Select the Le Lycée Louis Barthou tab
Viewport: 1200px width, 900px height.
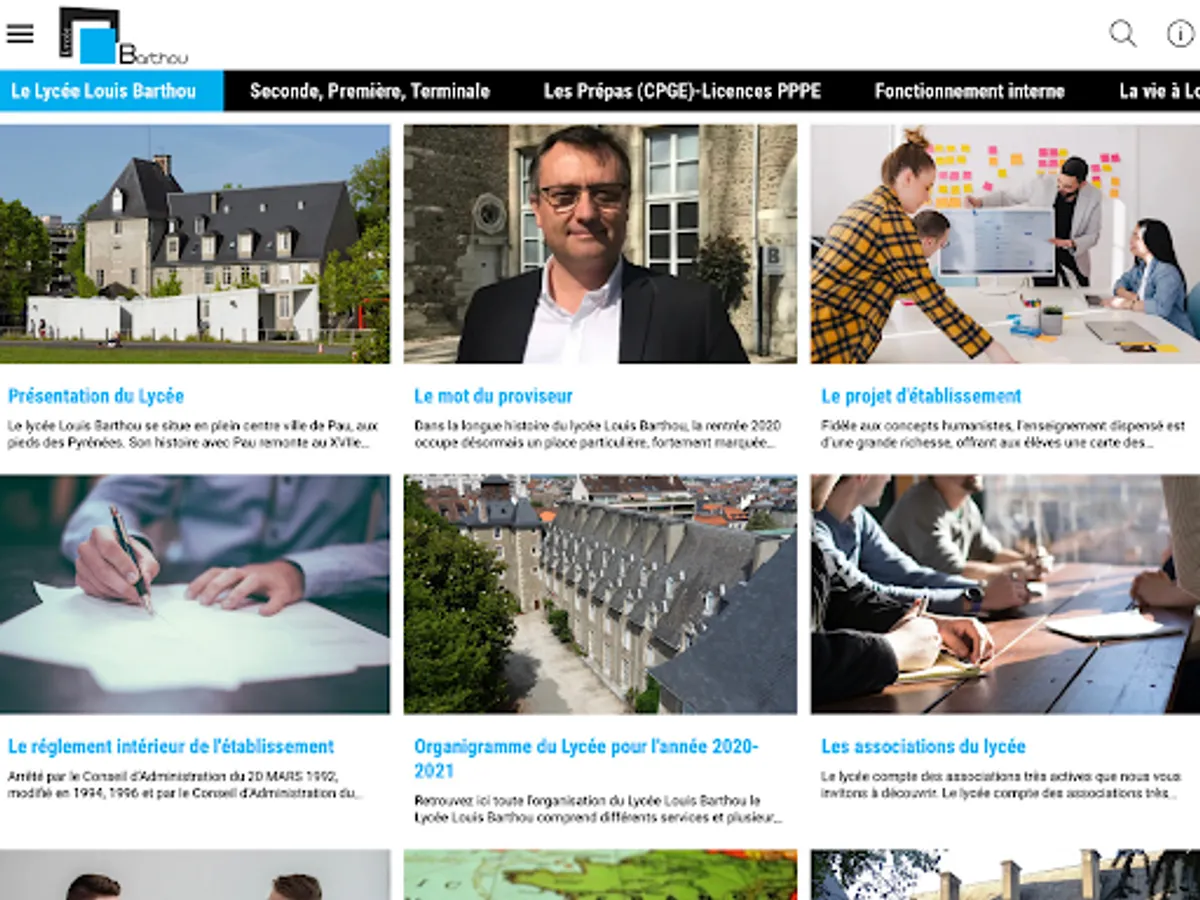point(104,91)
